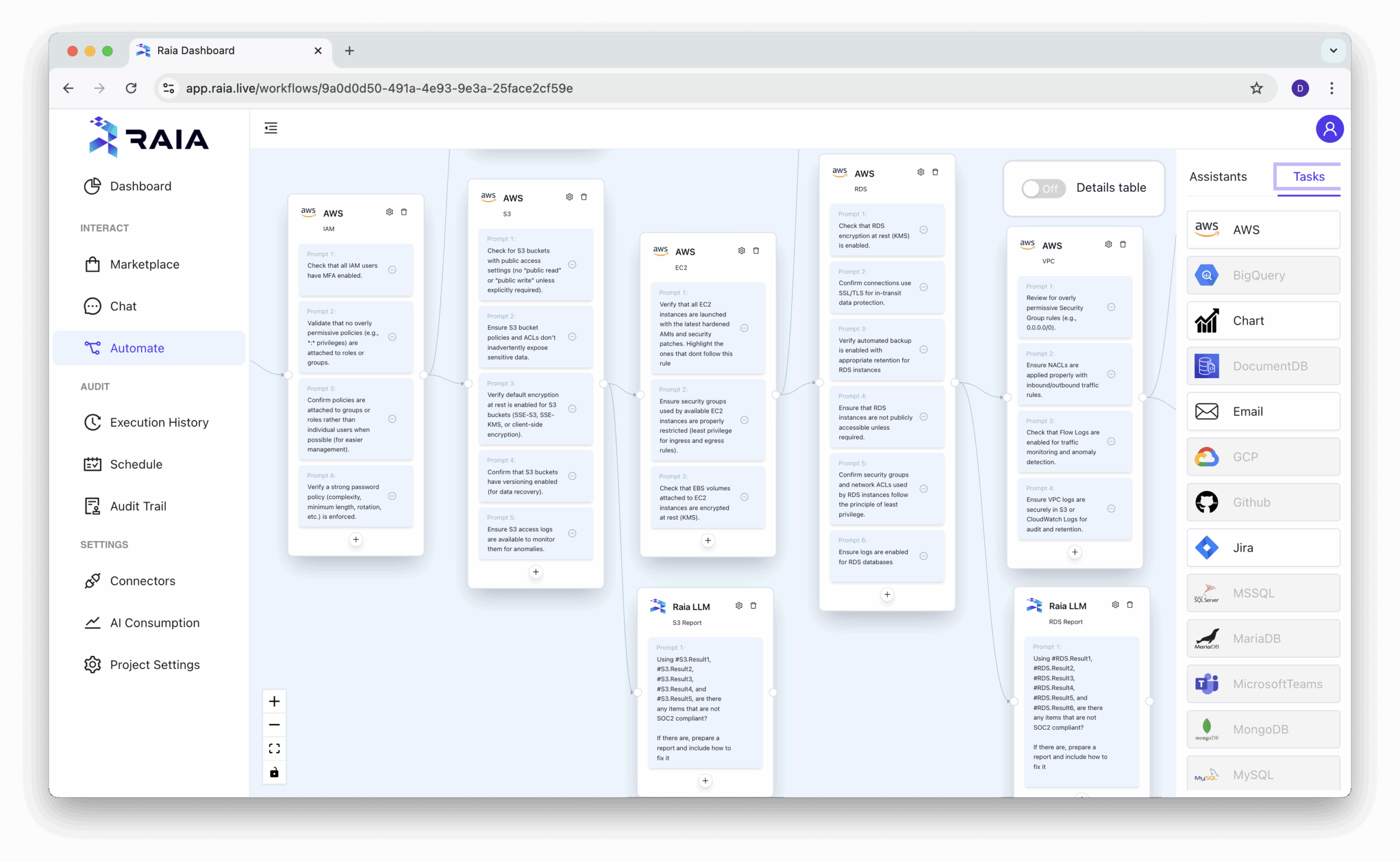The image size is (1400, 862).
Task: Zoom out of the workflow canvas
Action: coord(275,725)
